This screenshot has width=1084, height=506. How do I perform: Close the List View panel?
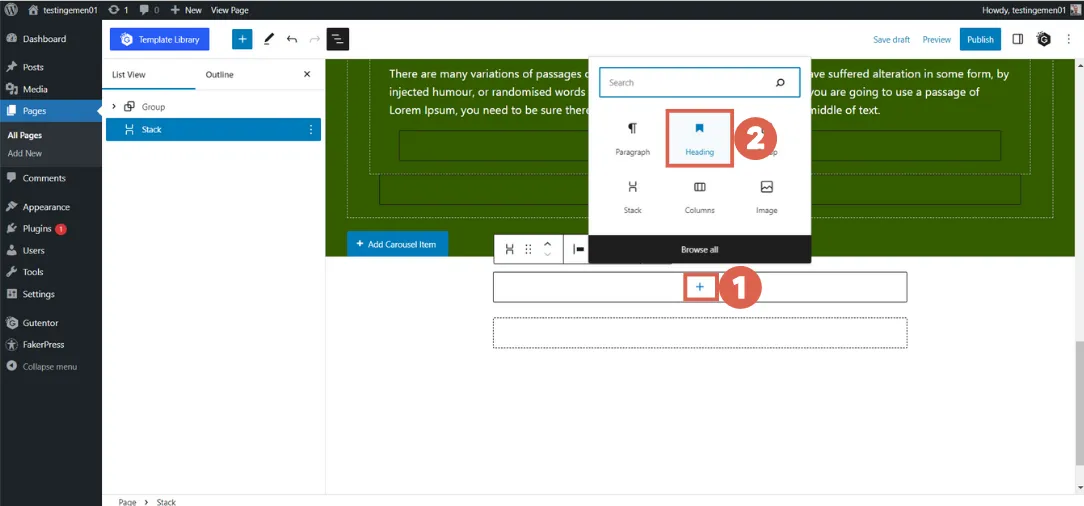307,74
